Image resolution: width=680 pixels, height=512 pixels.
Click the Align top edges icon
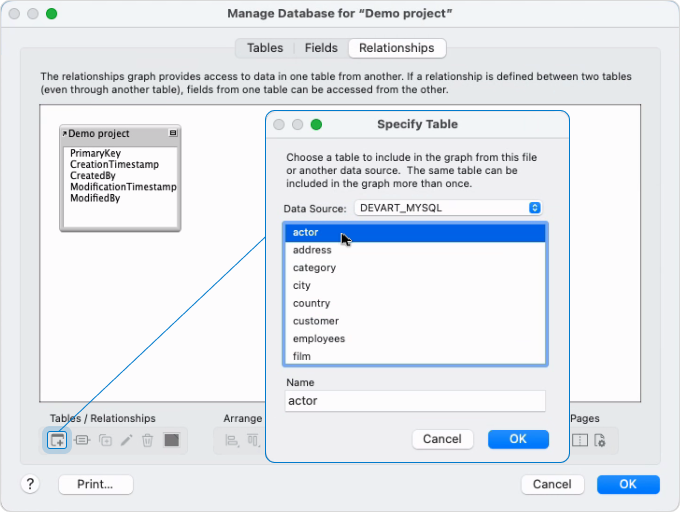[x=253, y=440]
